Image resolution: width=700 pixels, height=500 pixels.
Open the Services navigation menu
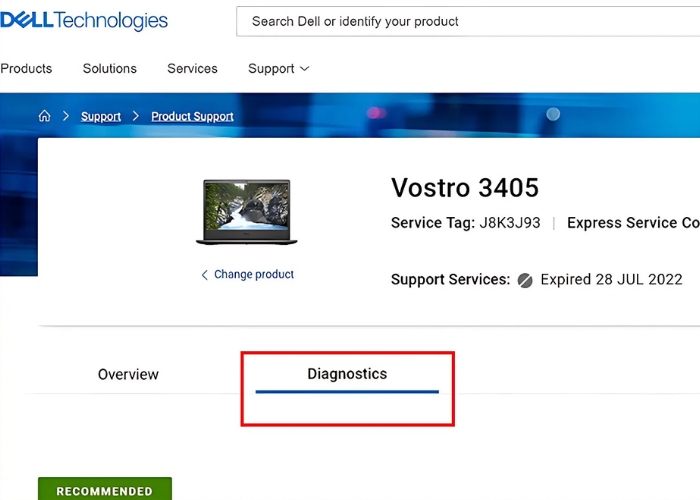pyautogui.click(x=192, y=69)
